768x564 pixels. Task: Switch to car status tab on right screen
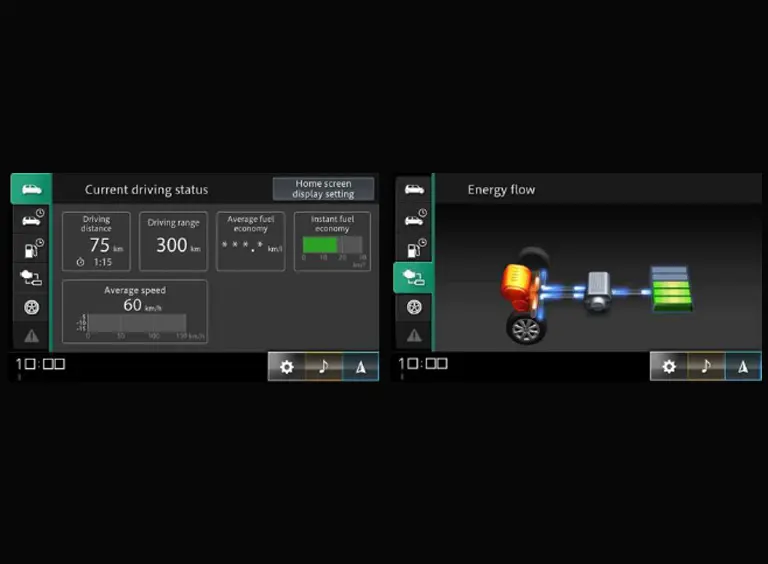tap(413, 189)
